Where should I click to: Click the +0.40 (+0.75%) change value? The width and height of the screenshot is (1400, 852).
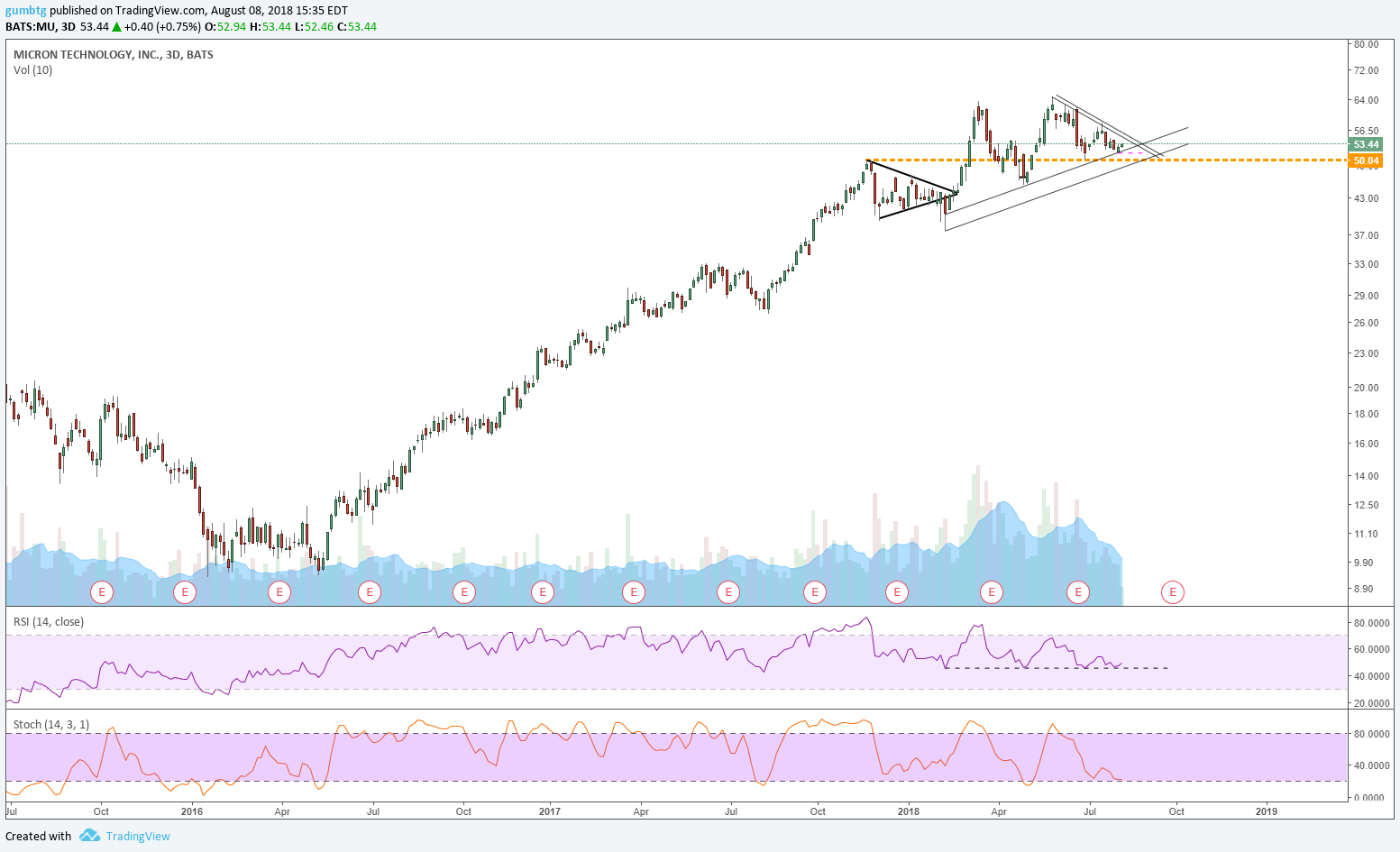[162, 27]
